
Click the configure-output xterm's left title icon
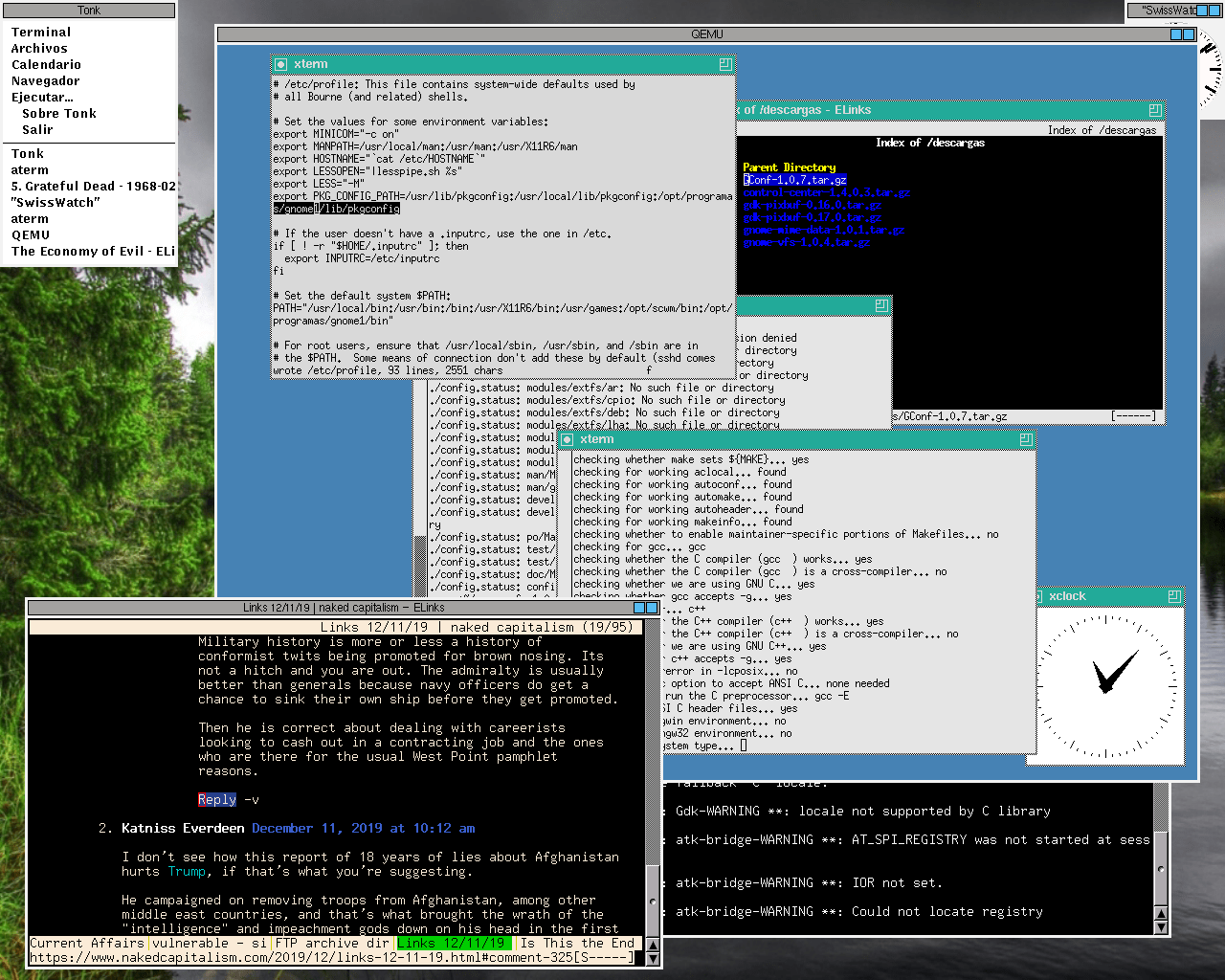(567, 439)
